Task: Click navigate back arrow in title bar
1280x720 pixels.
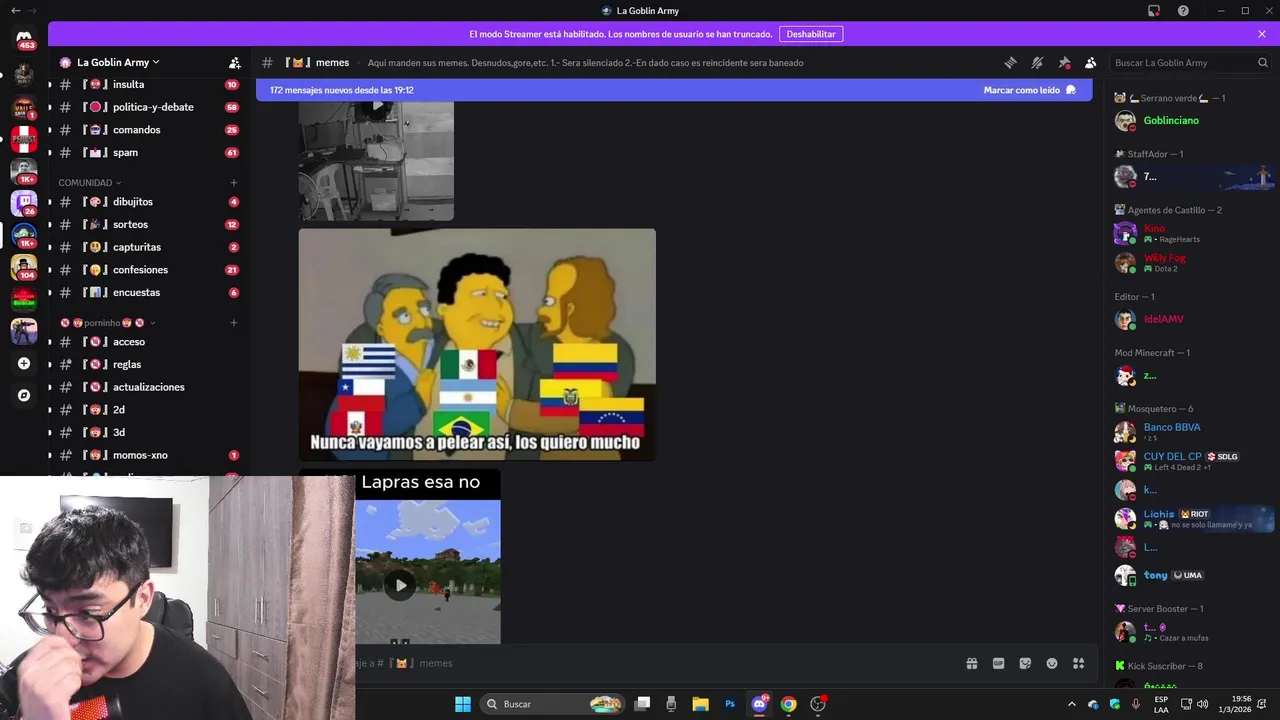Action: point(15,10)
